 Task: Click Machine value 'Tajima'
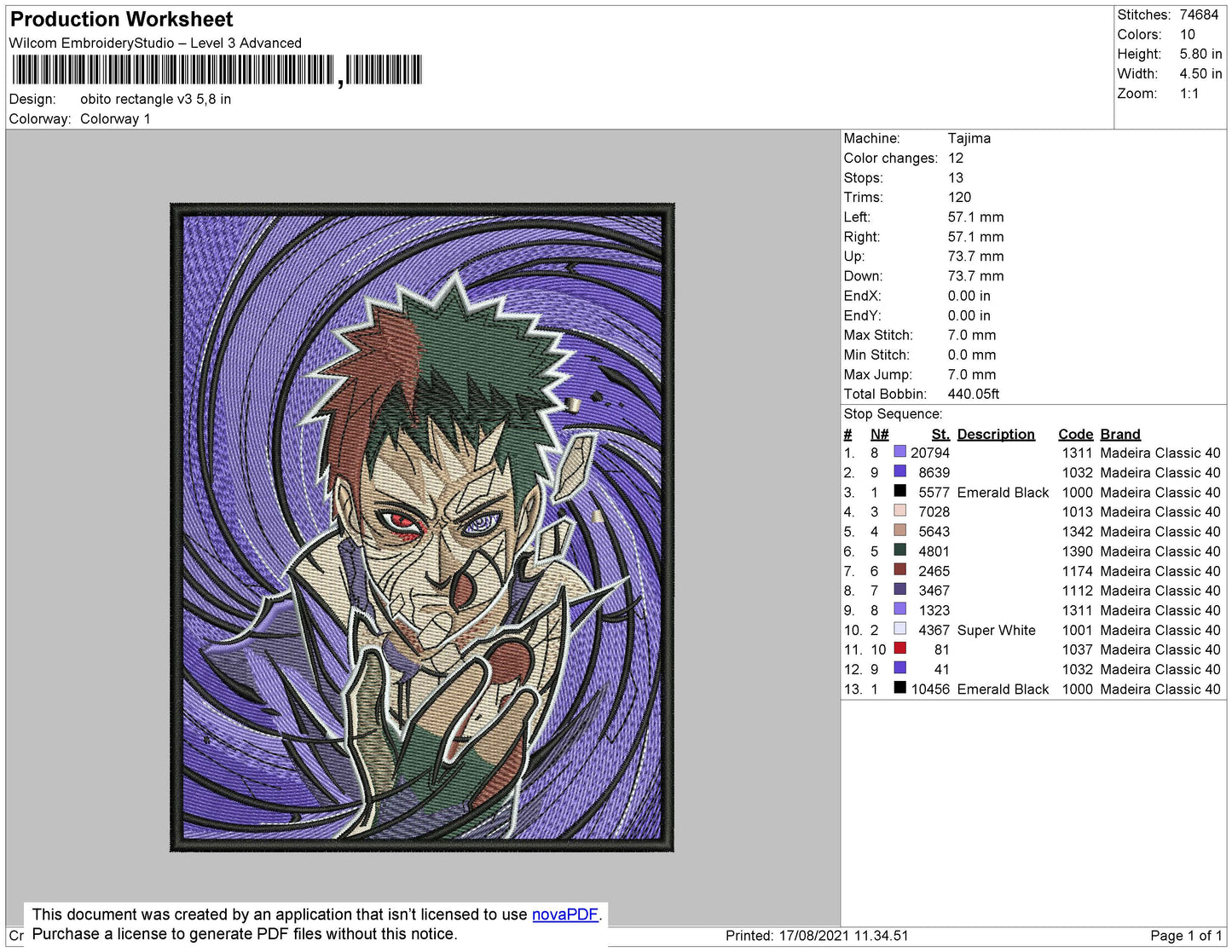[969, 138]
